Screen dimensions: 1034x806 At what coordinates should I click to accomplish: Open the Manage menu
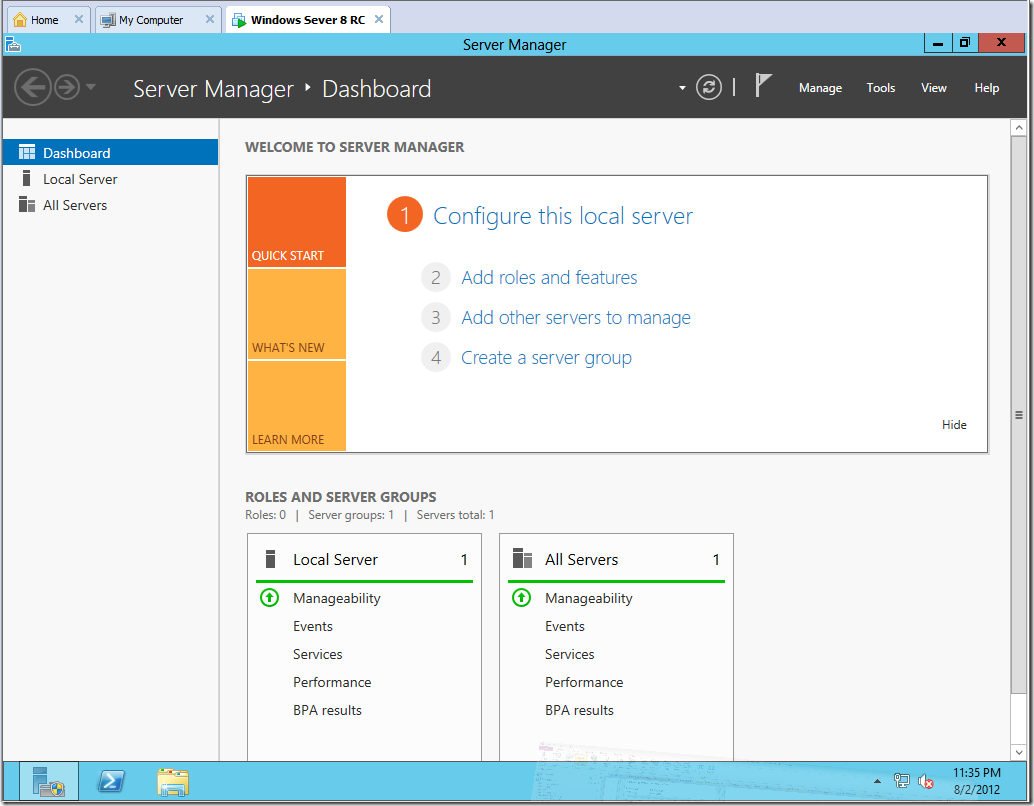[820, 88]
